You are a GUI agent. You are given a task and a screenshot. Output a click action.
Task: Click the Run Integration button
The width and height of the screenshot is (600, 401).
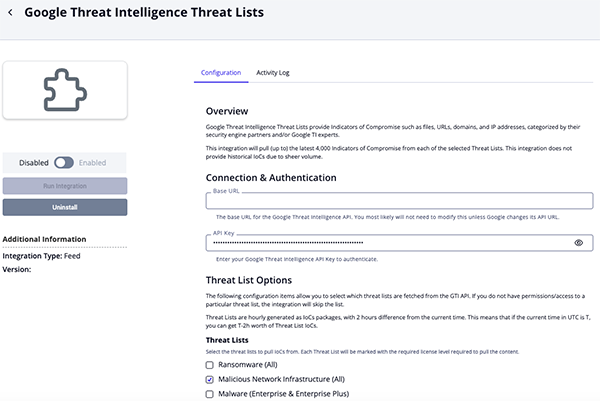tap(65, 186)
